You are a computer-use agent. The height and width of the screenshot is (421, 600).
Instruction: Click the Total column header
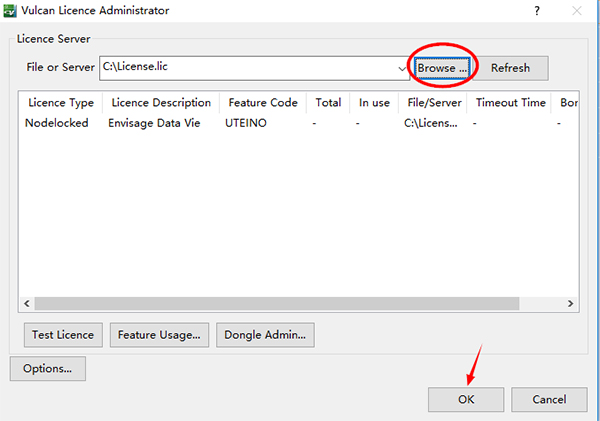pyautogui.click(x=328, y=103)
